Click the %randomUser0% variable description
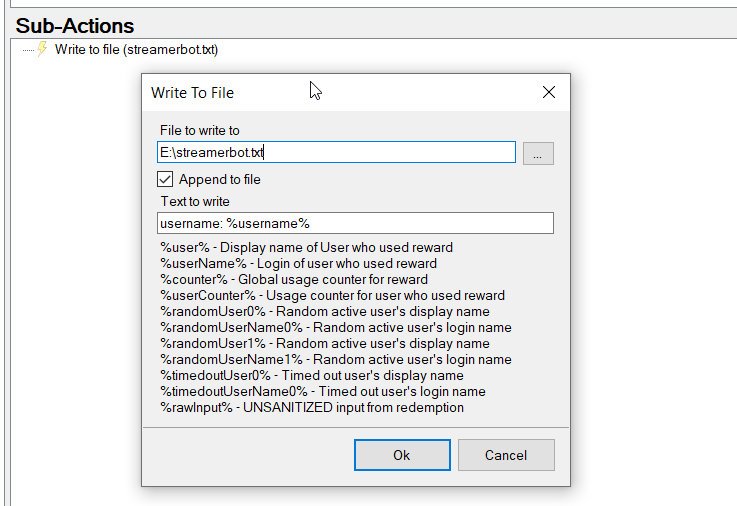The height and width of the screenshot is (506, 737). click(325, 311)
